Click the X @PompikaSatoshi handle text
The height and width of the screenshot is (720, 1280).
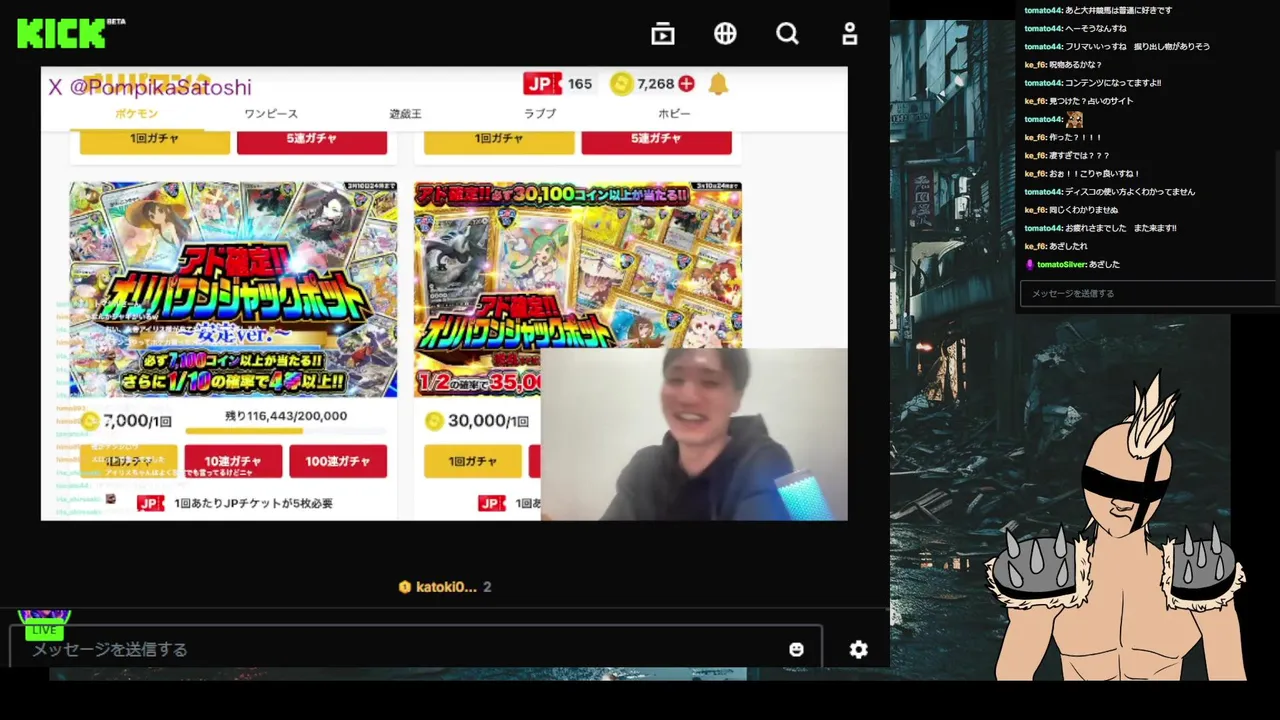click(150, 87)
